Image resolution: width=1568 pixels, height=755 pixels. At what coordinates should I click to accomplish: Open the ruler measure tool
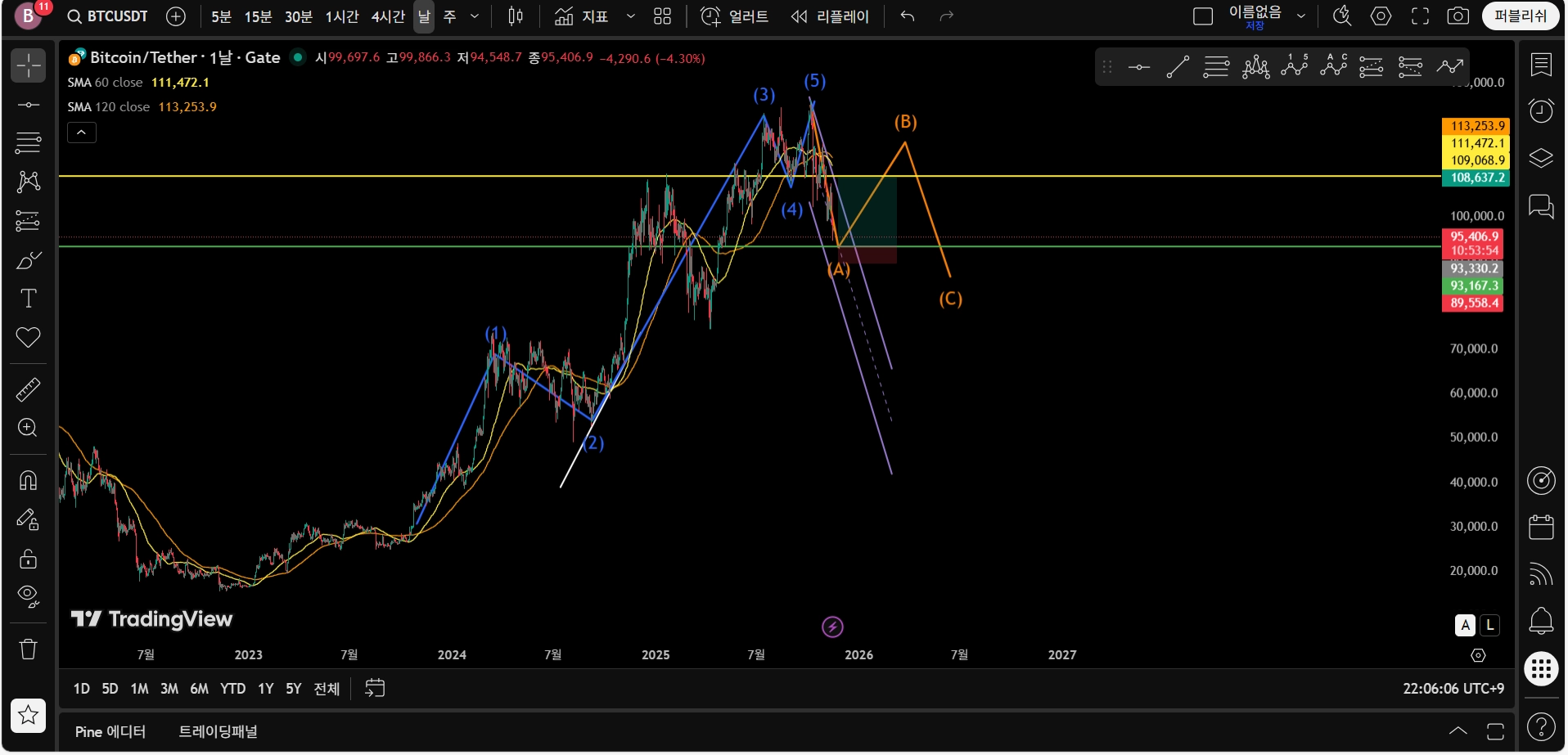tap(28, 390)
